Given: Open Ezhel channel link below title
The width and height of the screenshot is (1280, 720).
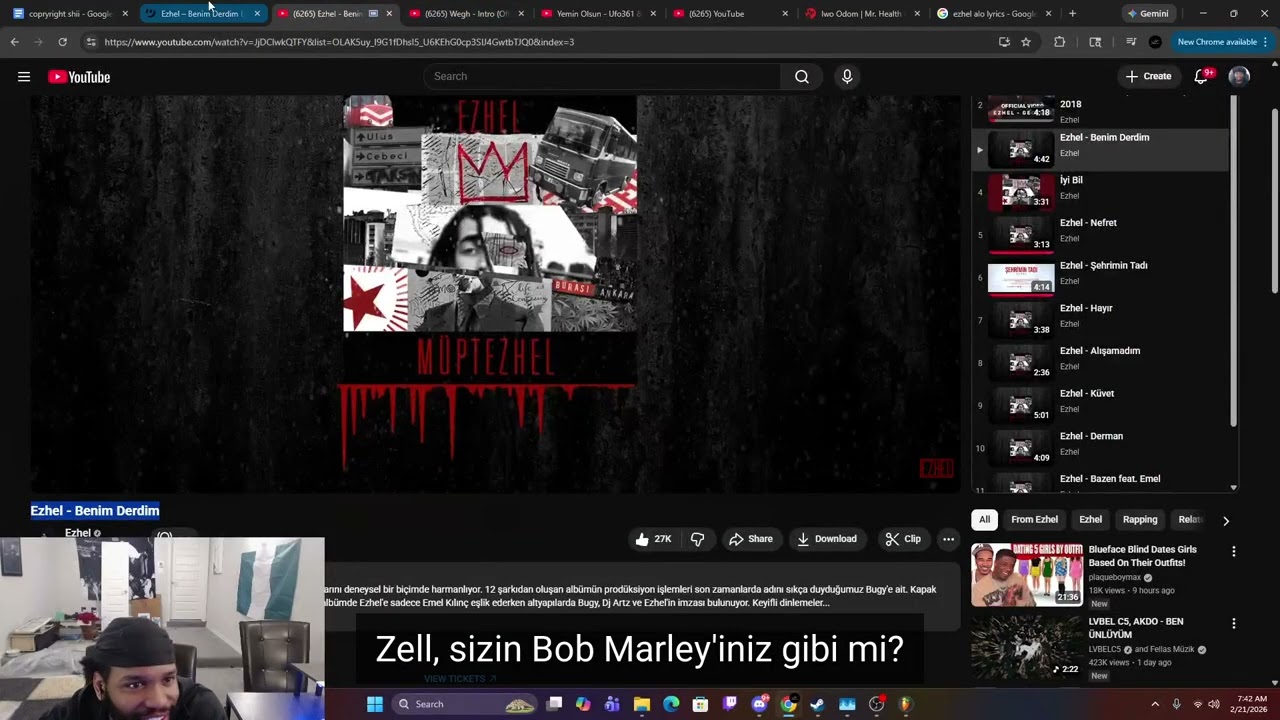Looking at the screenshot, I should click(78, 533).
